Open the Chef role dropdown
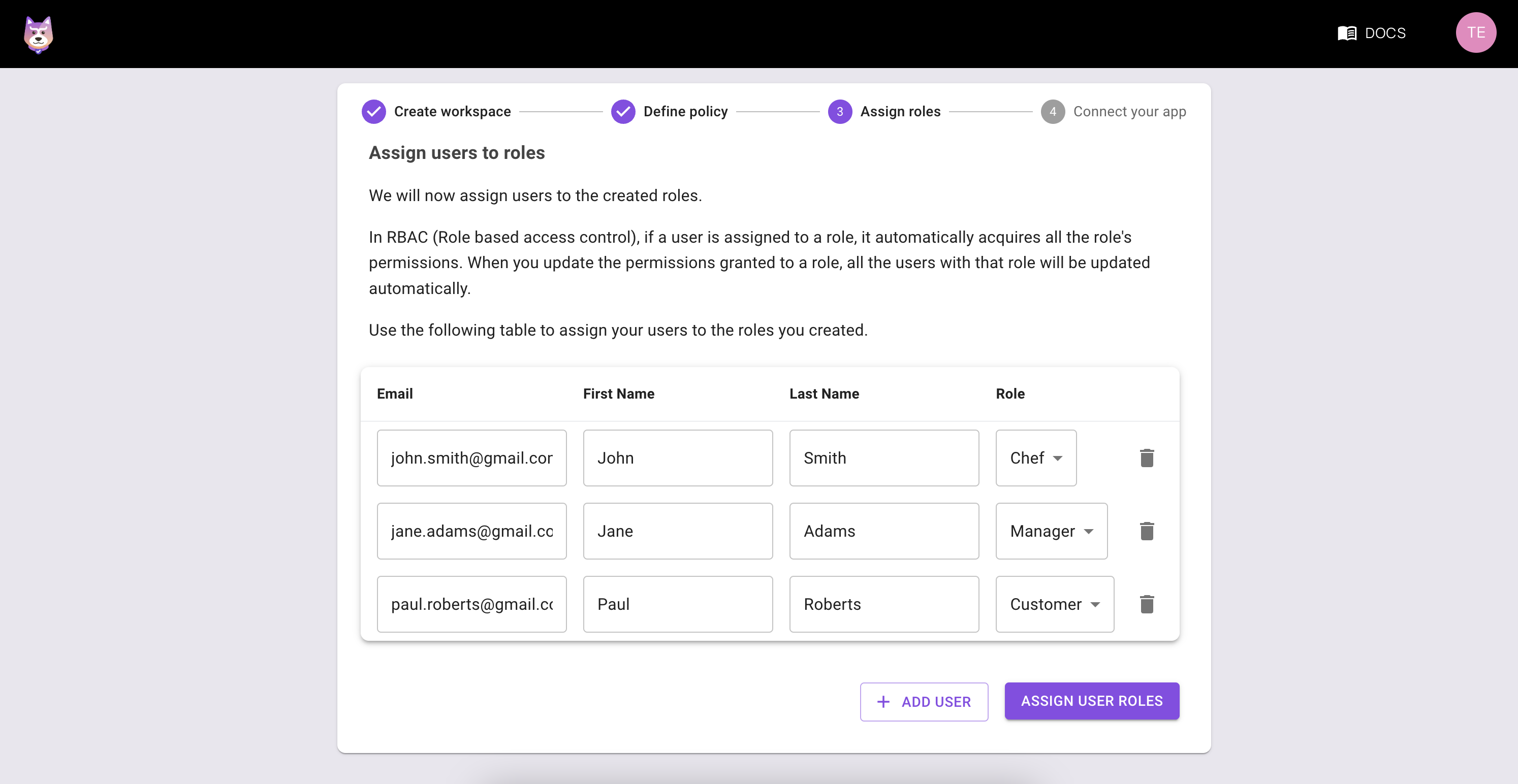1518x784 pixels. coord(1035,458)
